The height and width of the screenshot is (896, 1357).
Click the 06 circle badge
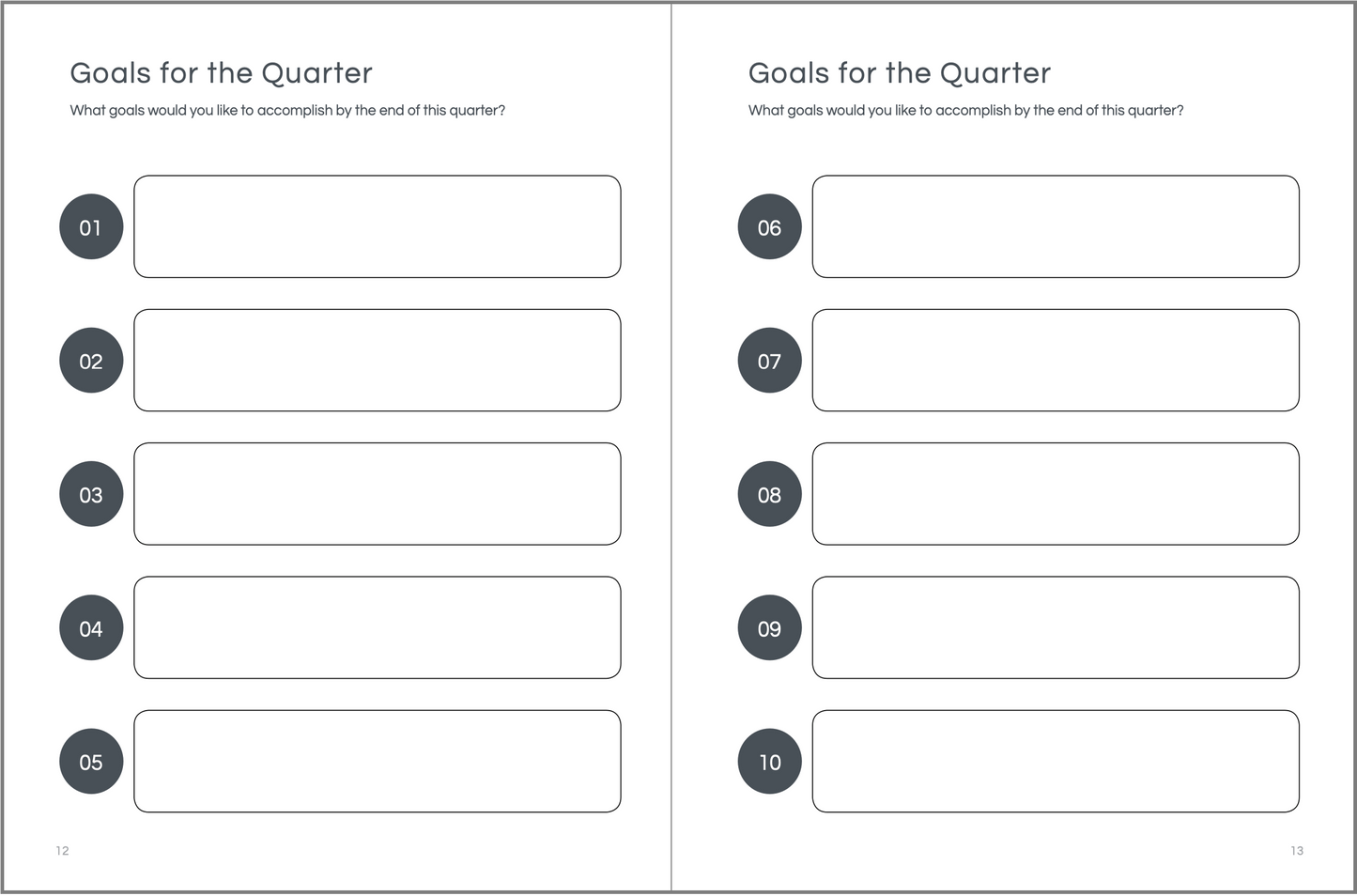coord(769,227)
